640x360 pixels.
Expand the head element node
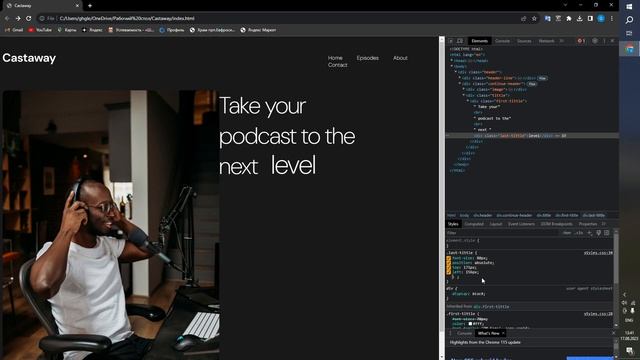click(x=452, y=60)
